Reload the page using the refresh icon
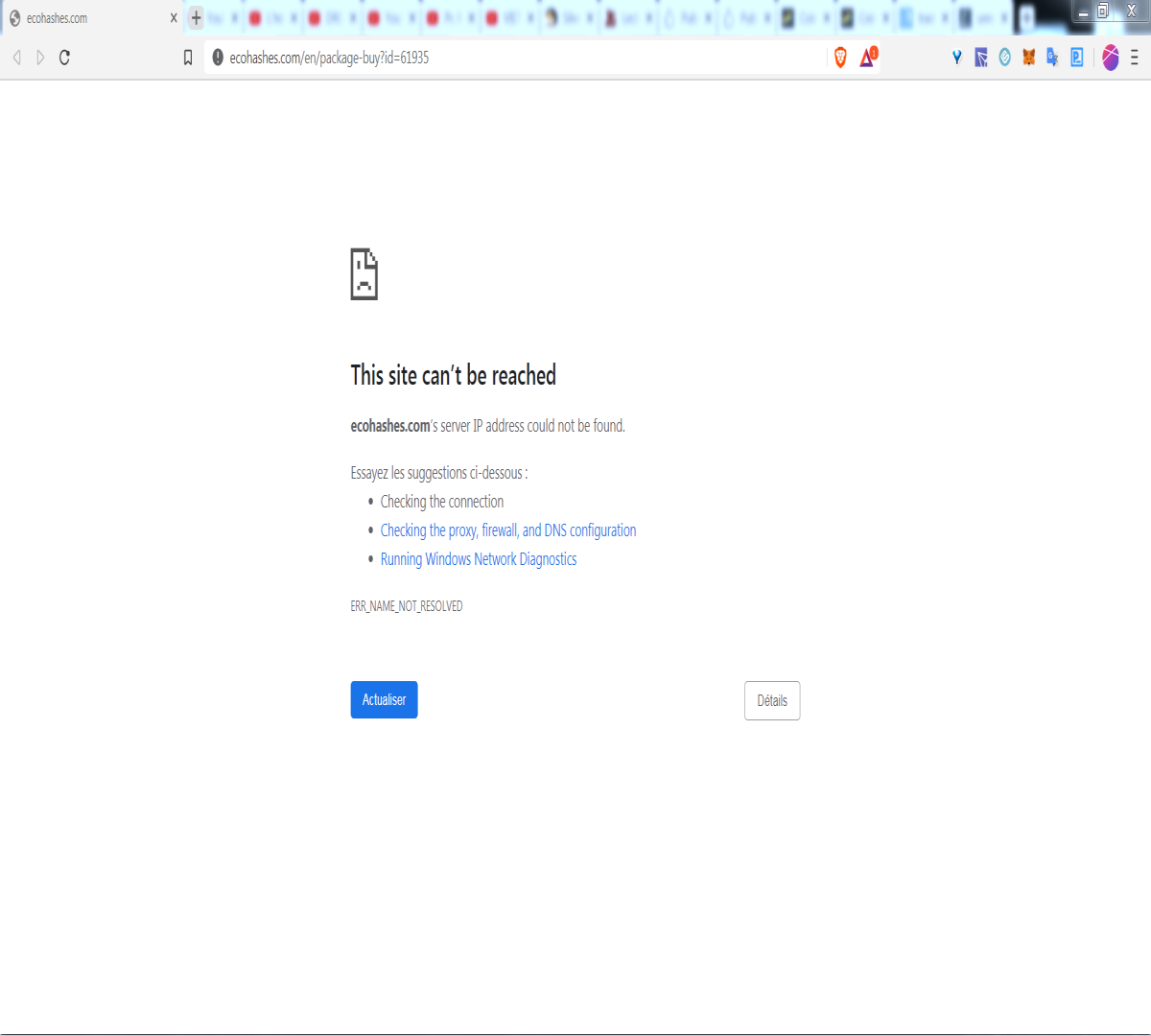This screenshot has width=1151, height=1036. pyautogui.click(x=64, y=58)
